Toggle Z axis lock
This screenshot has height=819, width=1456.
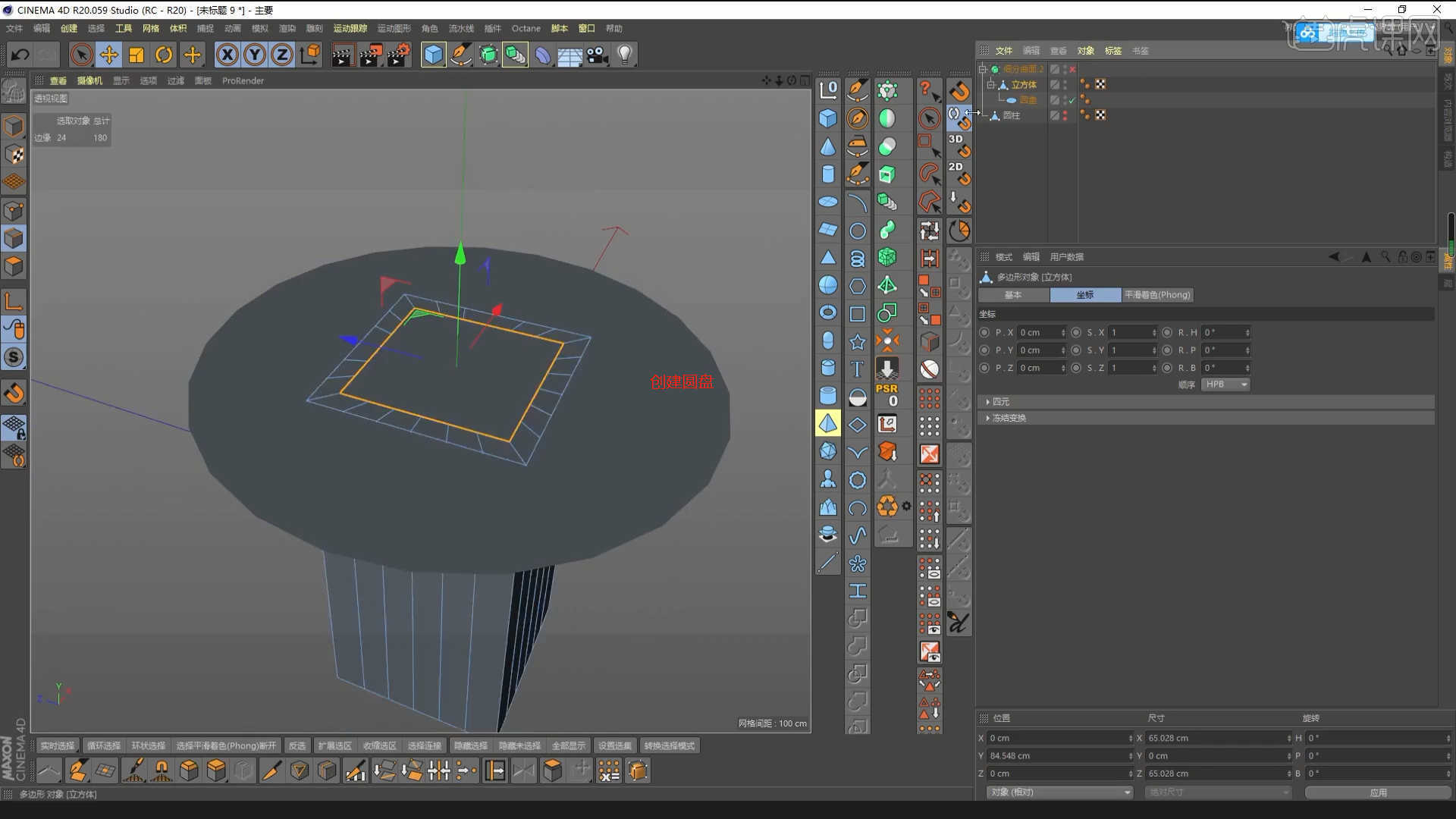(282, 55)
